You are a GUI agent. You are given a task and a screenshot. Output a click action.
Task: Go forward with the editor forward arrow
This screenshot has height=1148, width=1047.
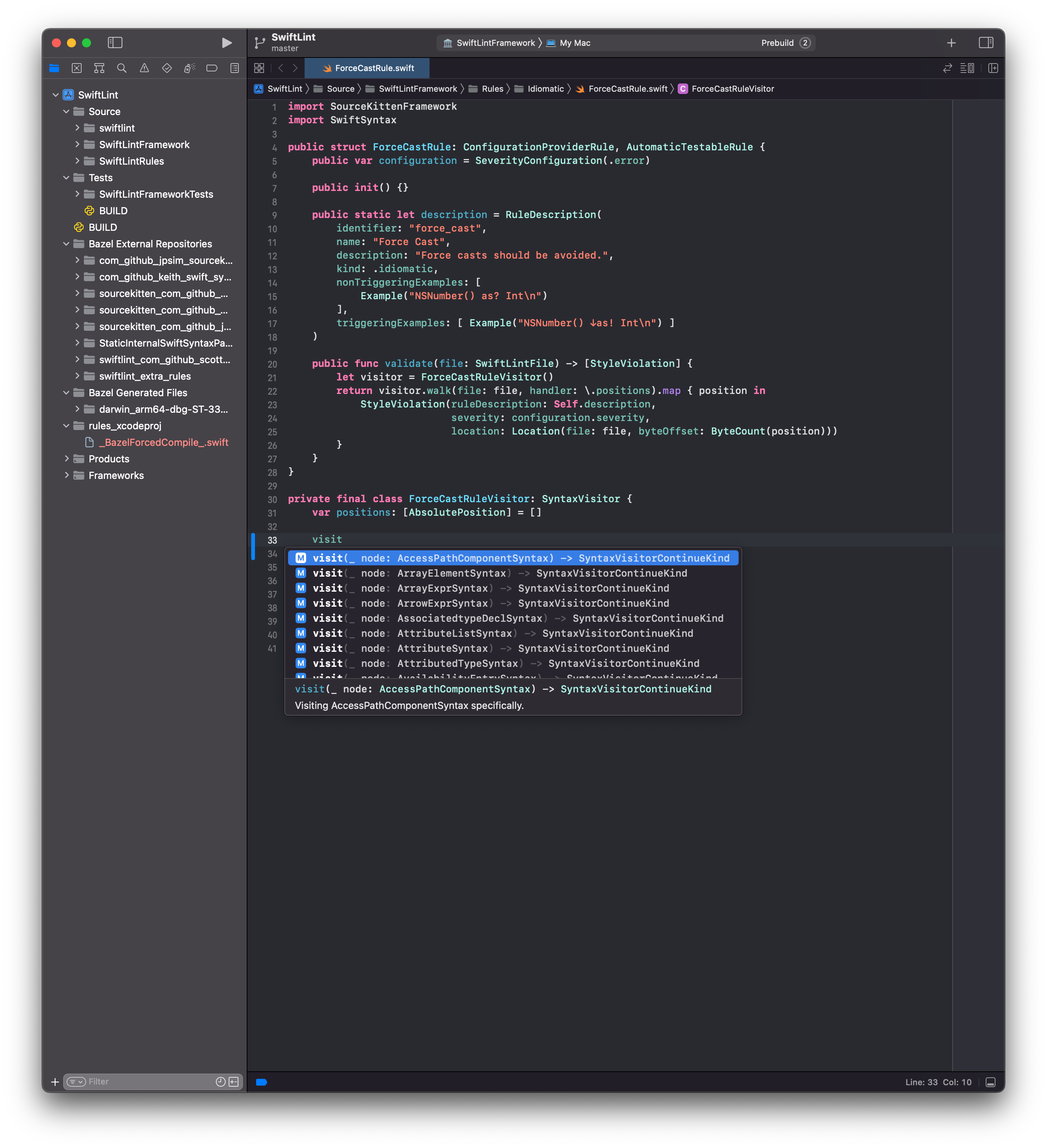click(x=295, y=68)
